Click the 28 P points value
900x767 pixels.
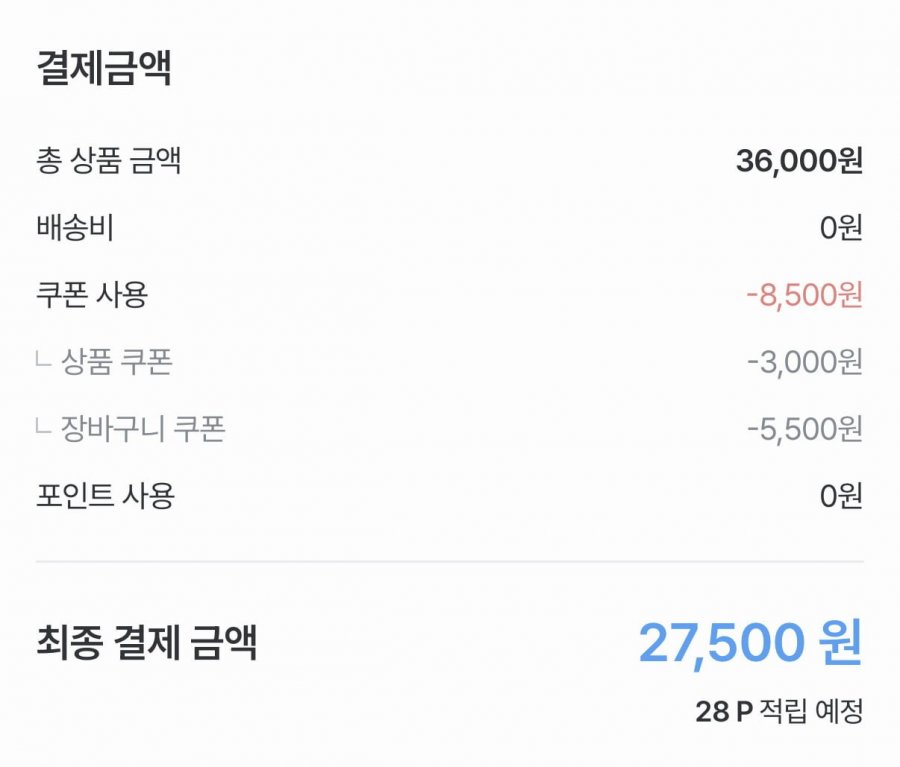point(723,712)
